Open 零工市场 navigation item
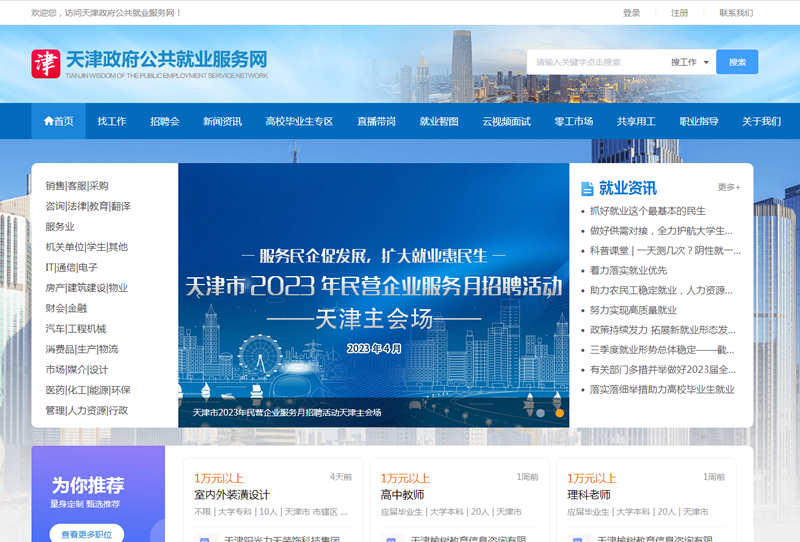This screenshot has width=800, height=542. click(574, 121)
